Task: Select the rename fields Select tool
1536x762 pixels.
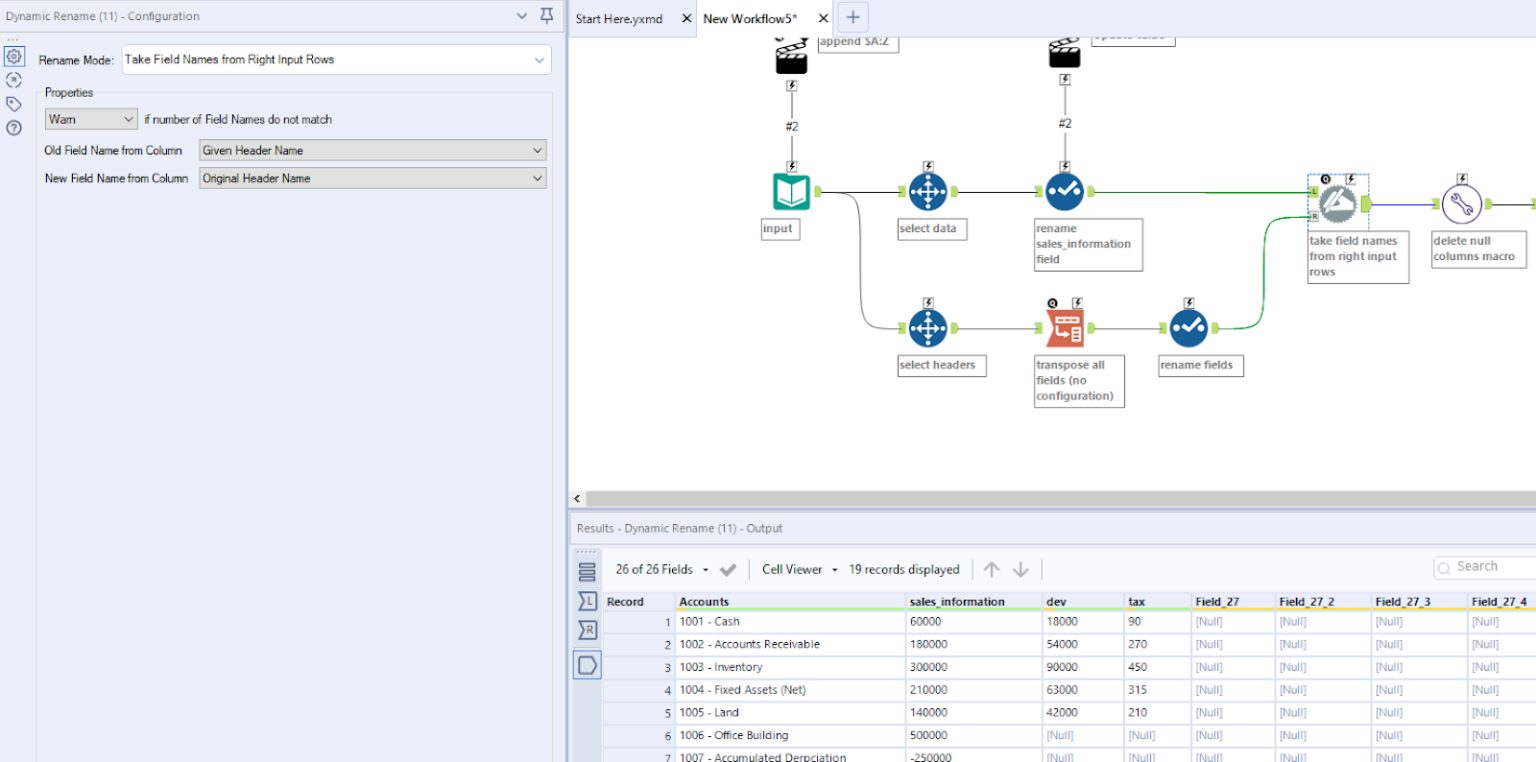Action: 1188,327
